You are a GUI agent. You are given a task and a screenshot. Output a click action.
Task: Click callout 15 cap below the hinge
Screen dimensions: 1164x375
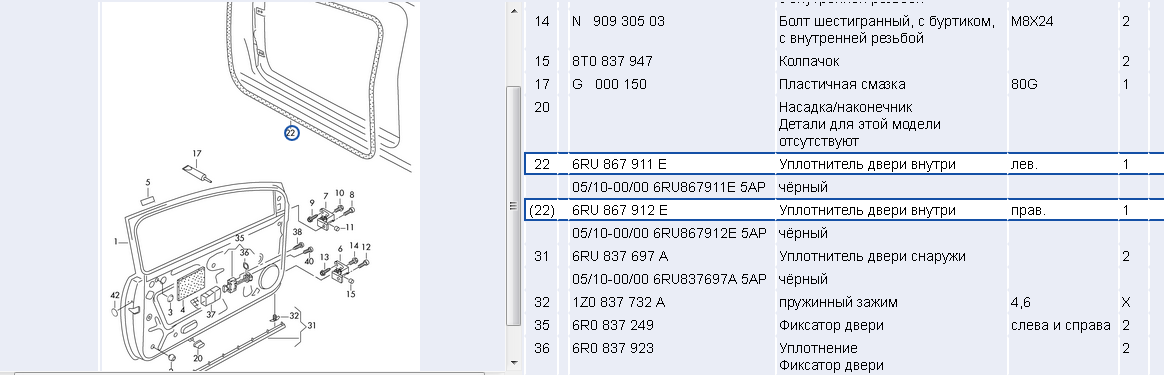[350, 293]
